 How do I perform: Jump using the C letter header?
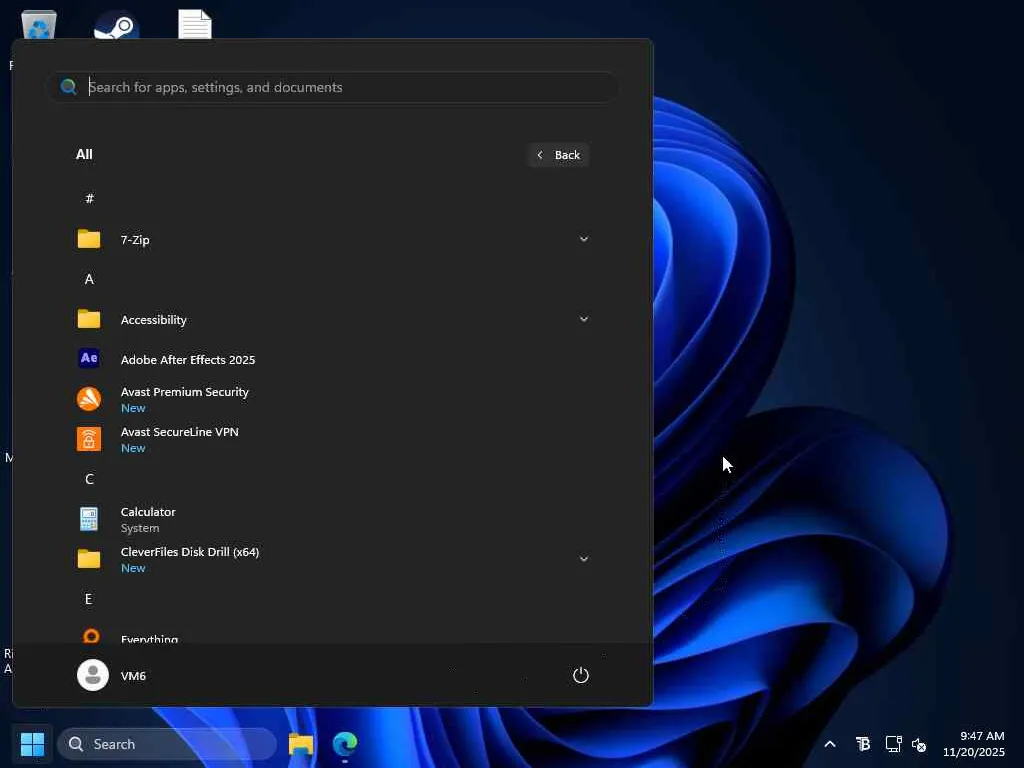(89, 479)
